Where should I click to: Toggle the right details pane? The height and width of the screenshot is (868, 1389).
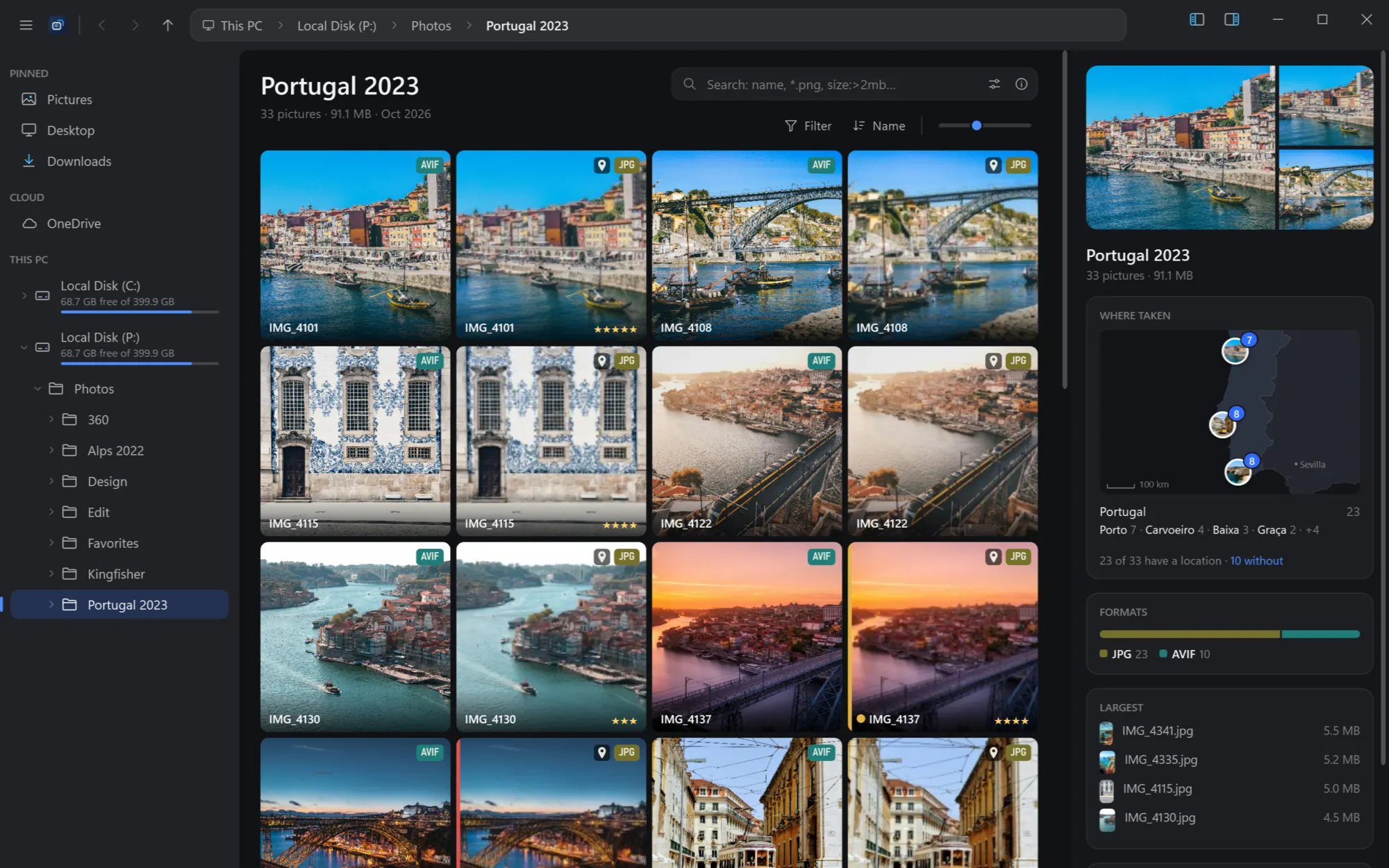pos(1231,19)
